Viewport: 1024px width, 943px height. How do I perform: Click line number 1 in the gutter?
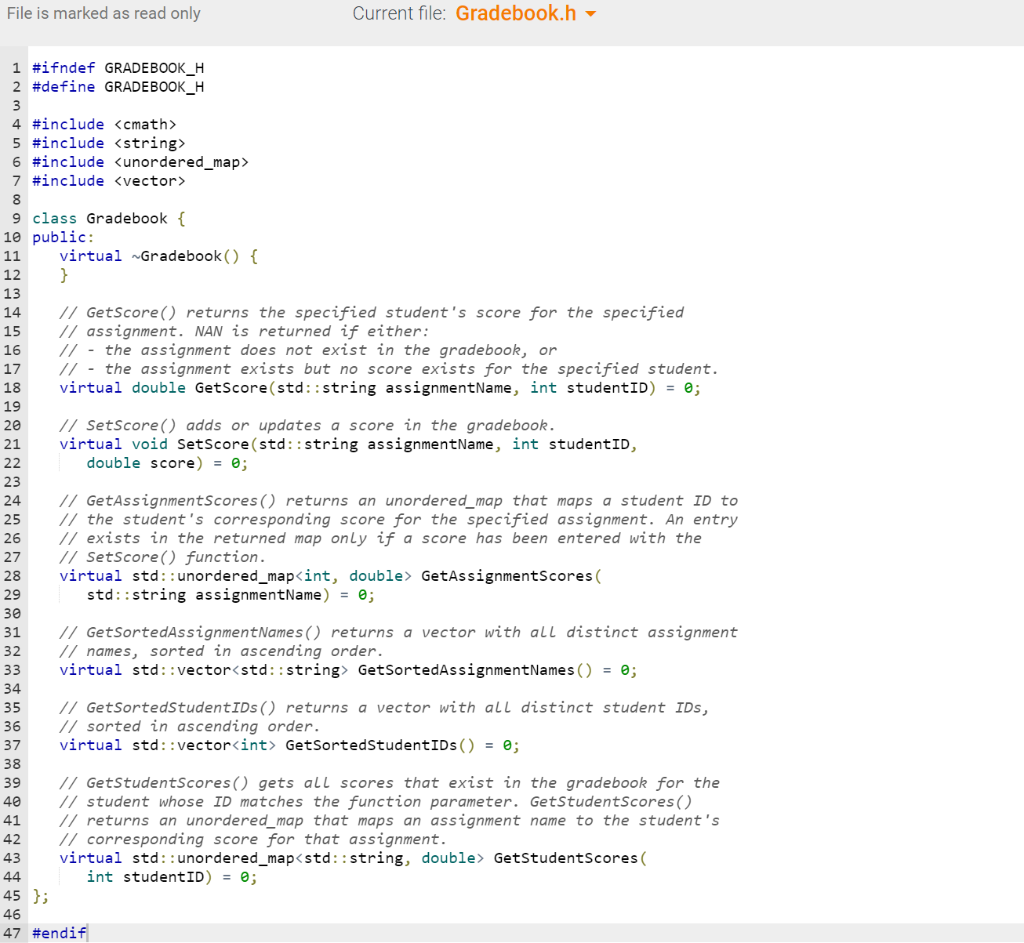(x=15, y=67)
